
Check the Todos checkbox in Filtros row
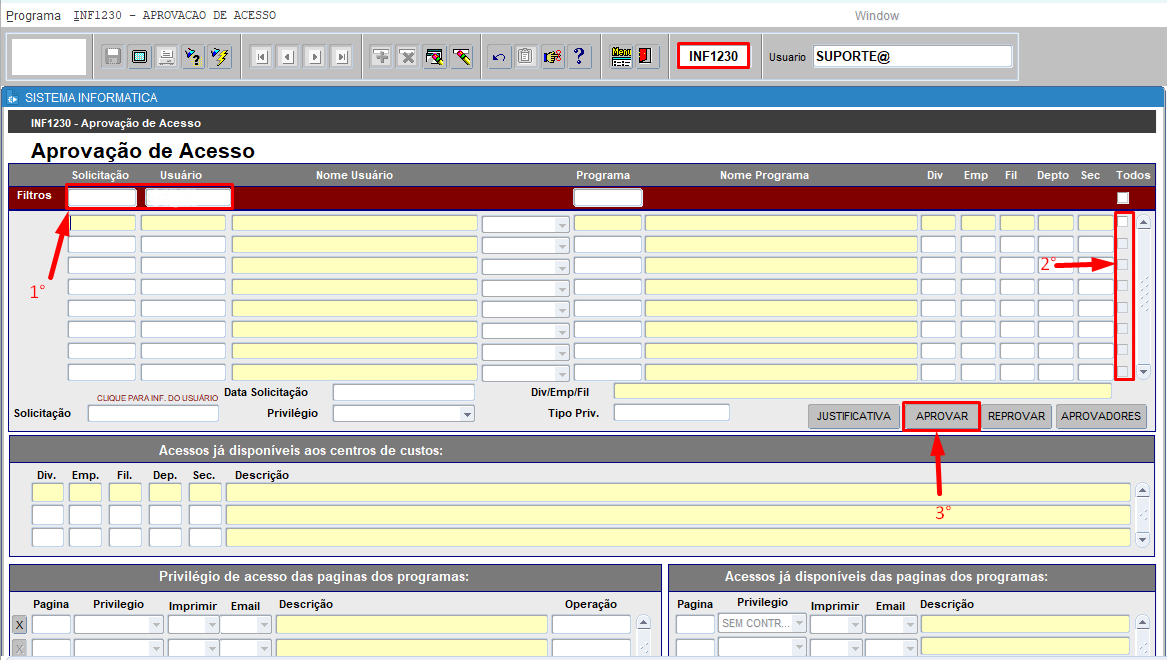click(1123, 198)
